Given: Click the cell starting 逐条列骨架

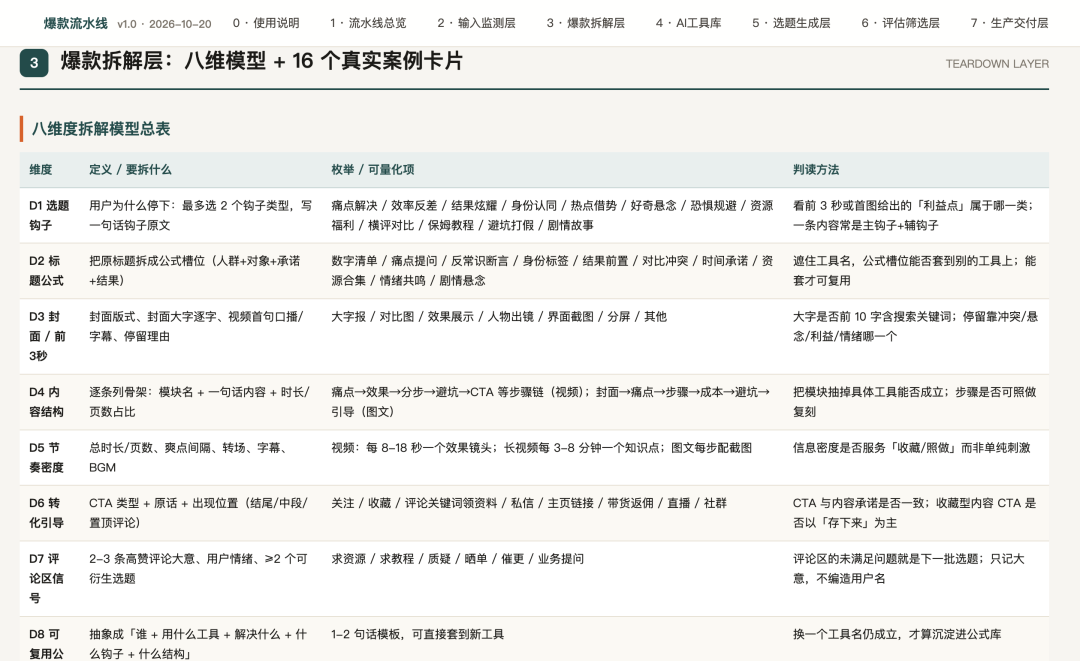Looking at the screenshot, I should tap(200, 402).
